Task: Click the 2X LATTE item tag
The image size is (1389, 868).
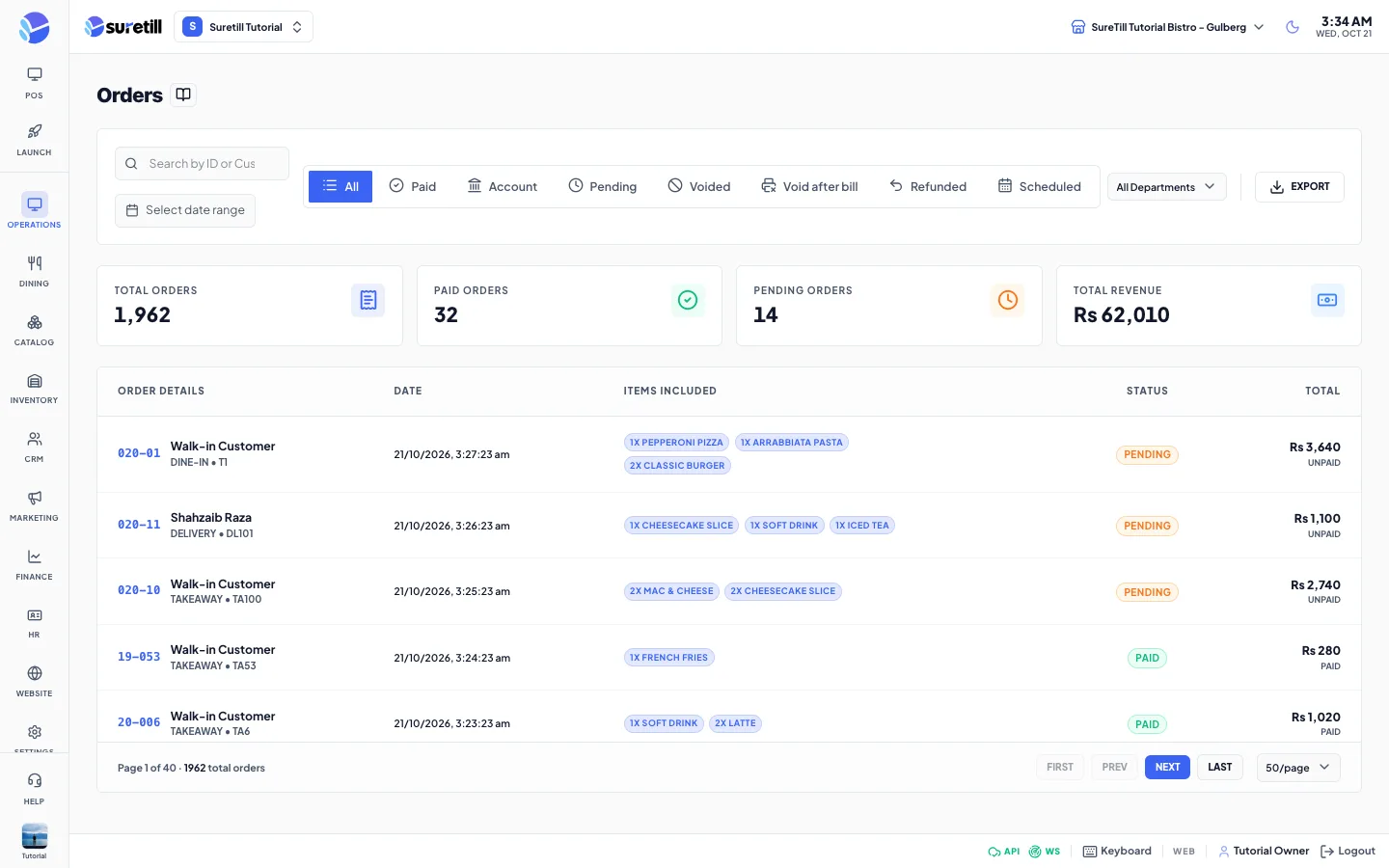Action: pyautogui.click(x=735, y=723)
